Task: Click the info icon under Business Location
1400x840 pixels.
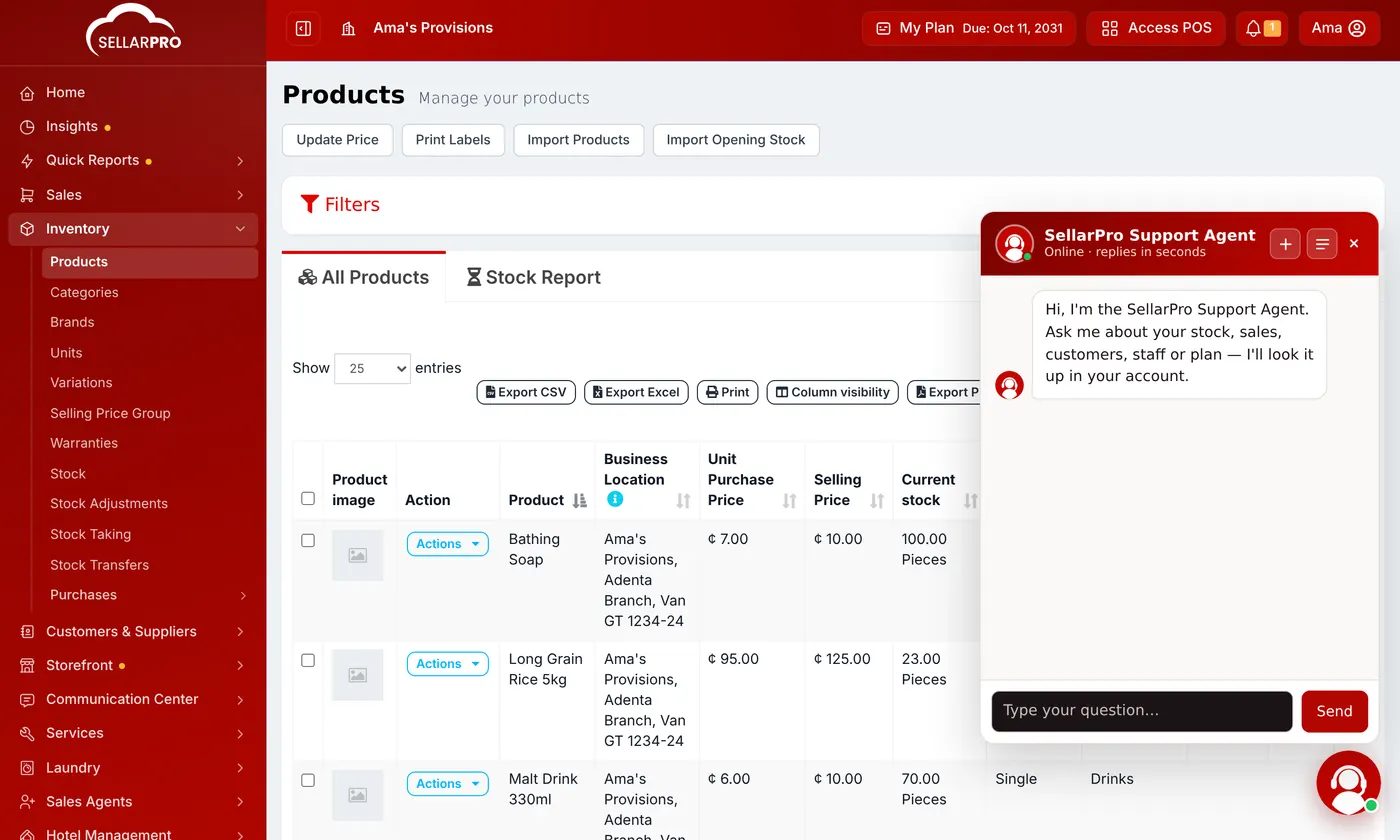Action: 615,499
